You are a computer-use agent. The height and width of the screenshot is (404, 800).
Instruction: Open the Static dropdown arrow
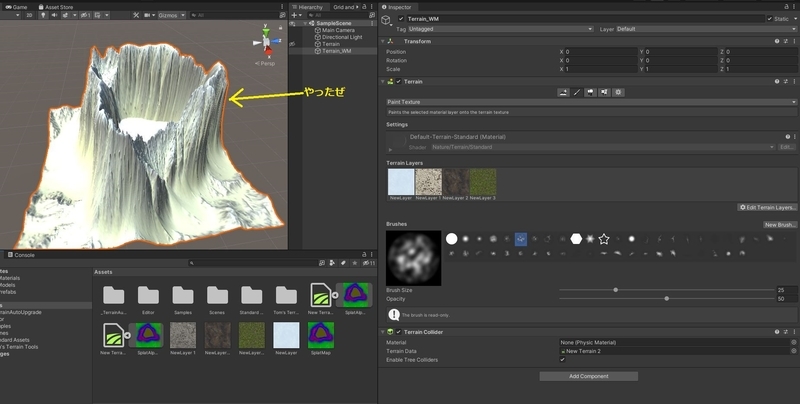pyautogui.click(x=794, y=19)
